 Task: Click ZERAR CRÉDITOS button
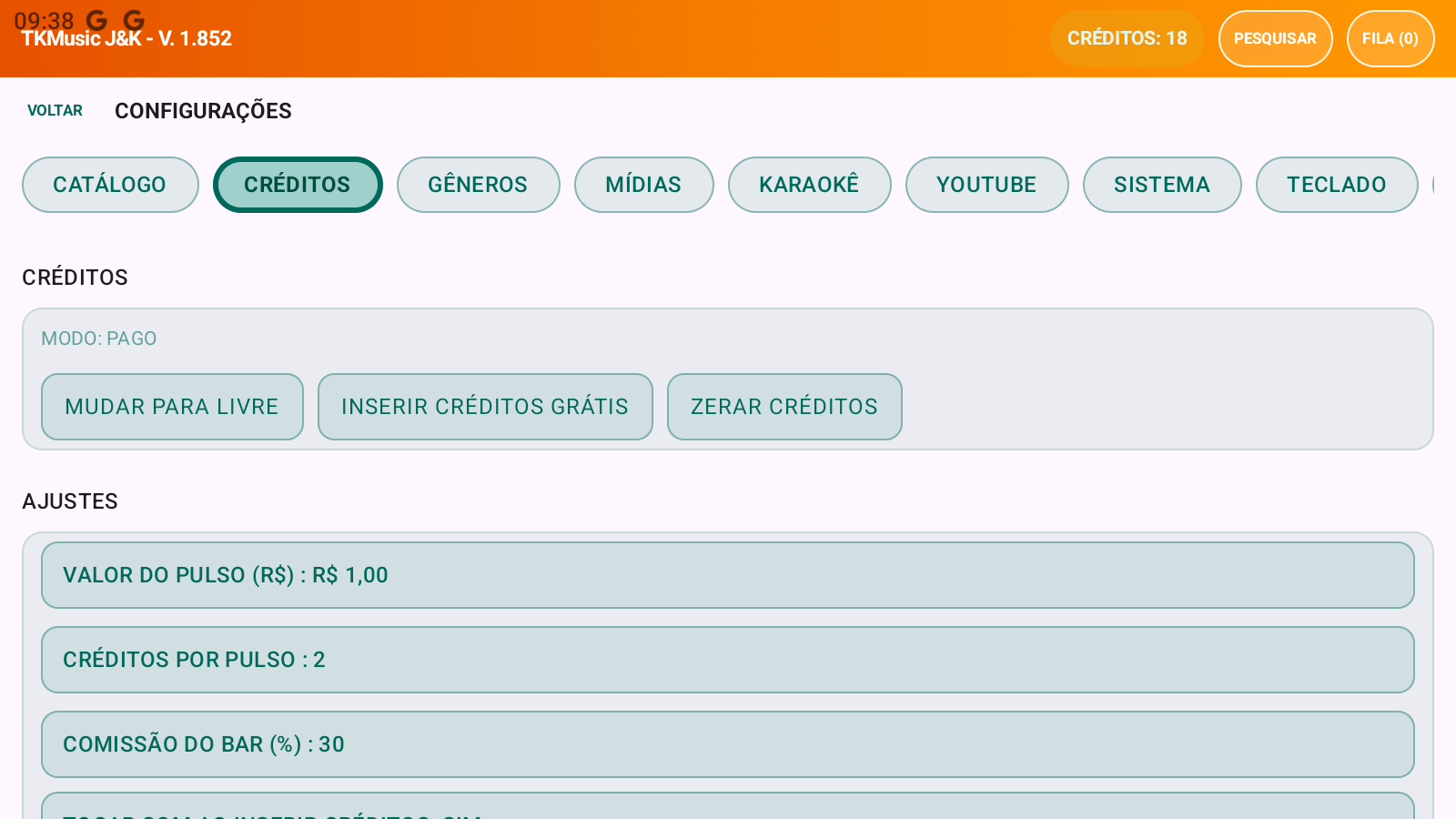tap(784, 407)
